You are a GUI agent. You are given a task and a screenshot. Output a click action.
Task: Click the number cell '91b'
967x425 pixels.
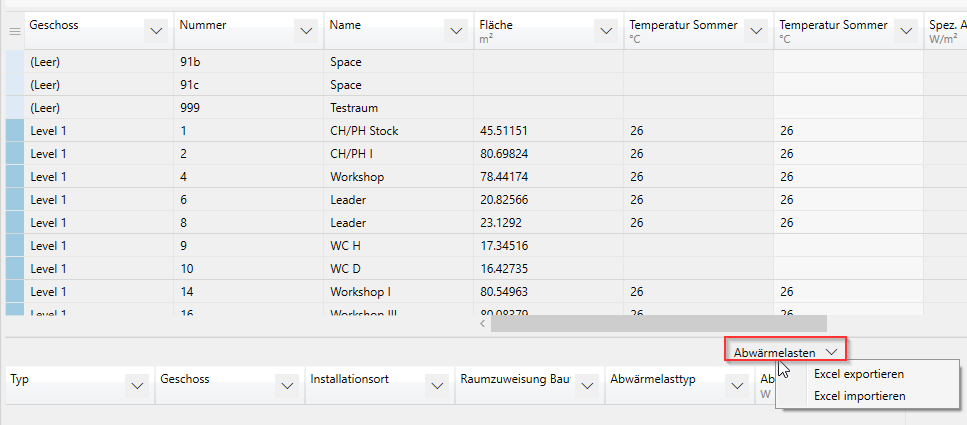[x=249, y=62]
